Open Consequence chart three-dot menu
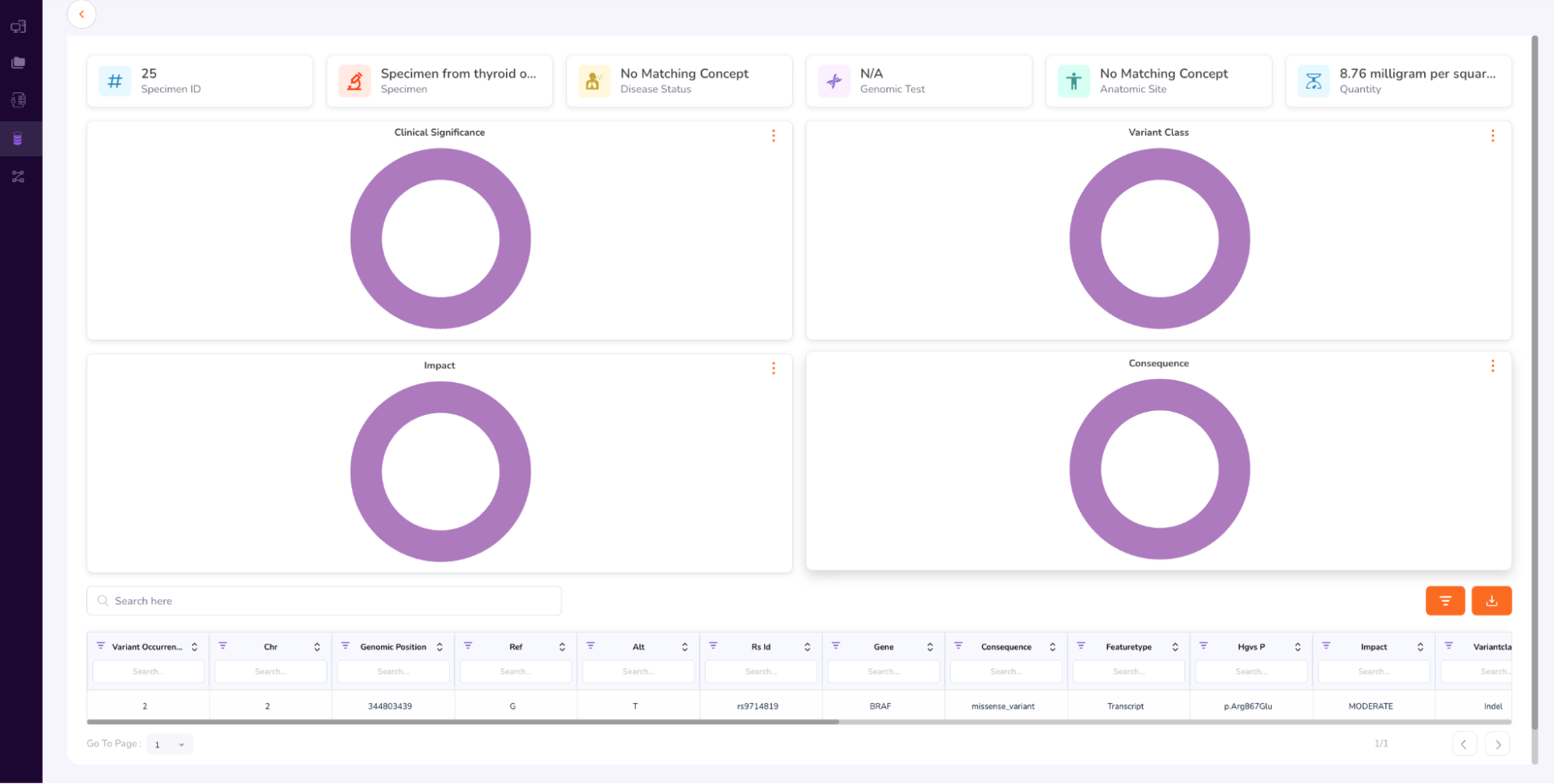Screen dimensions: 1554x784 (1492, 366)
